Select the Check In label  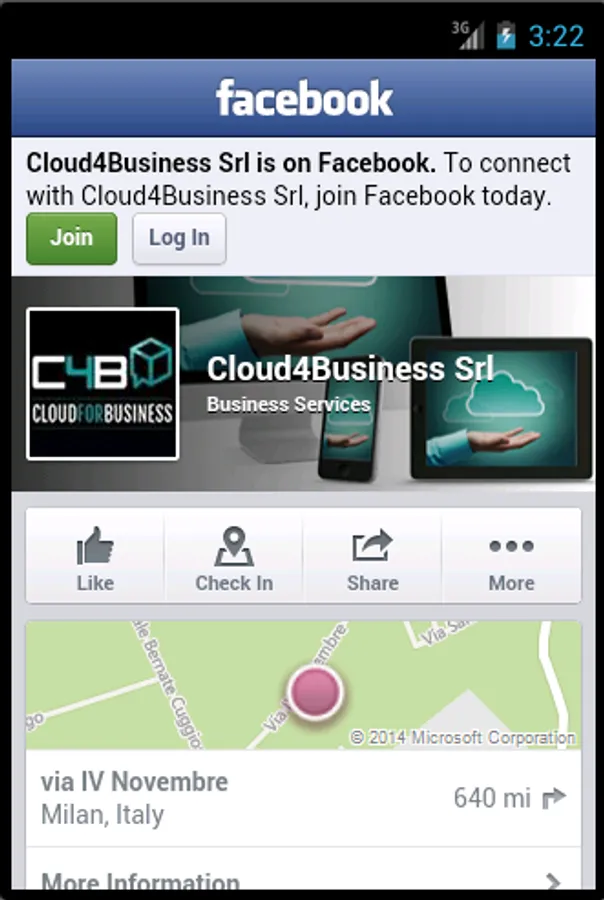tap(234, 583)
